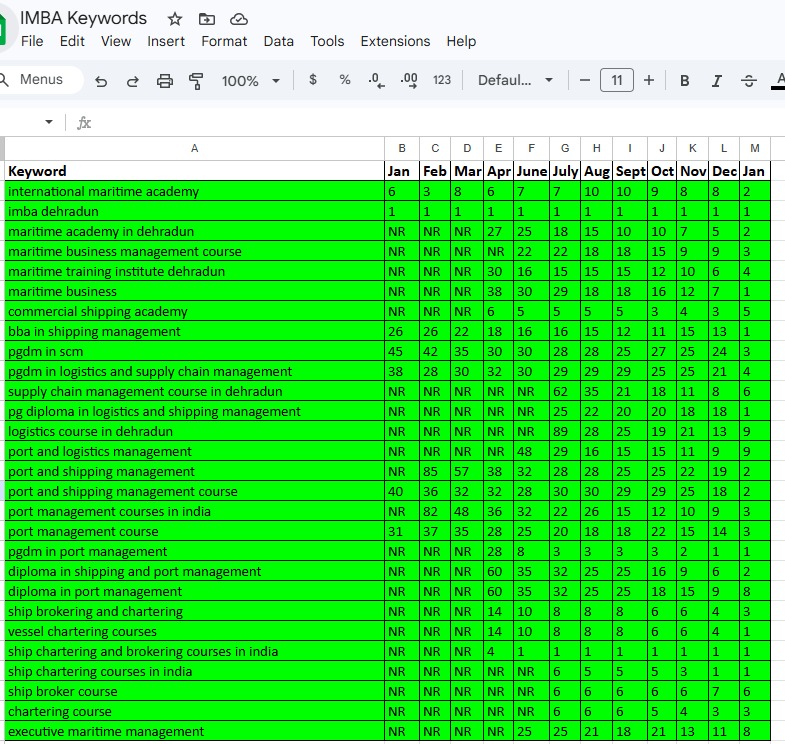Open the Tools menu

click(x=327, y=41)
